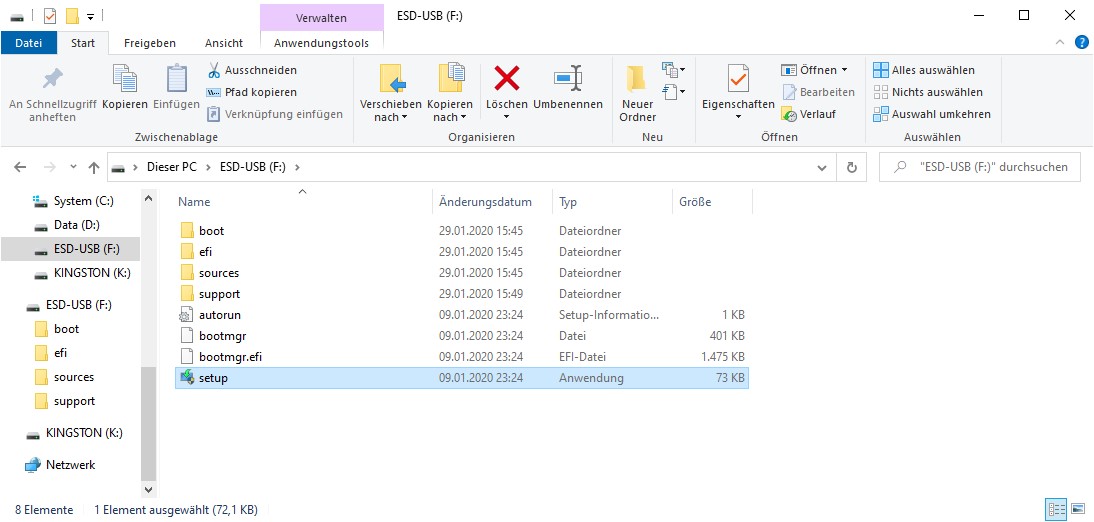This screenshot has width=1094, height=522.
Task: Go up one folder level
Action: [94, 167]
